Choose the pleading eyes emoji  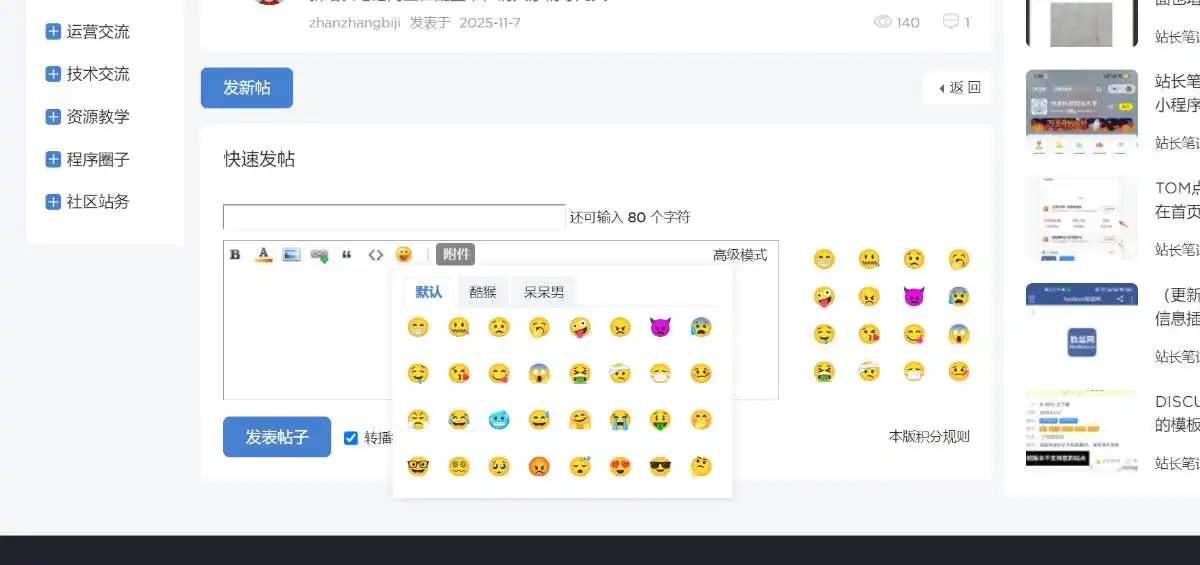[x=498, y=466]
